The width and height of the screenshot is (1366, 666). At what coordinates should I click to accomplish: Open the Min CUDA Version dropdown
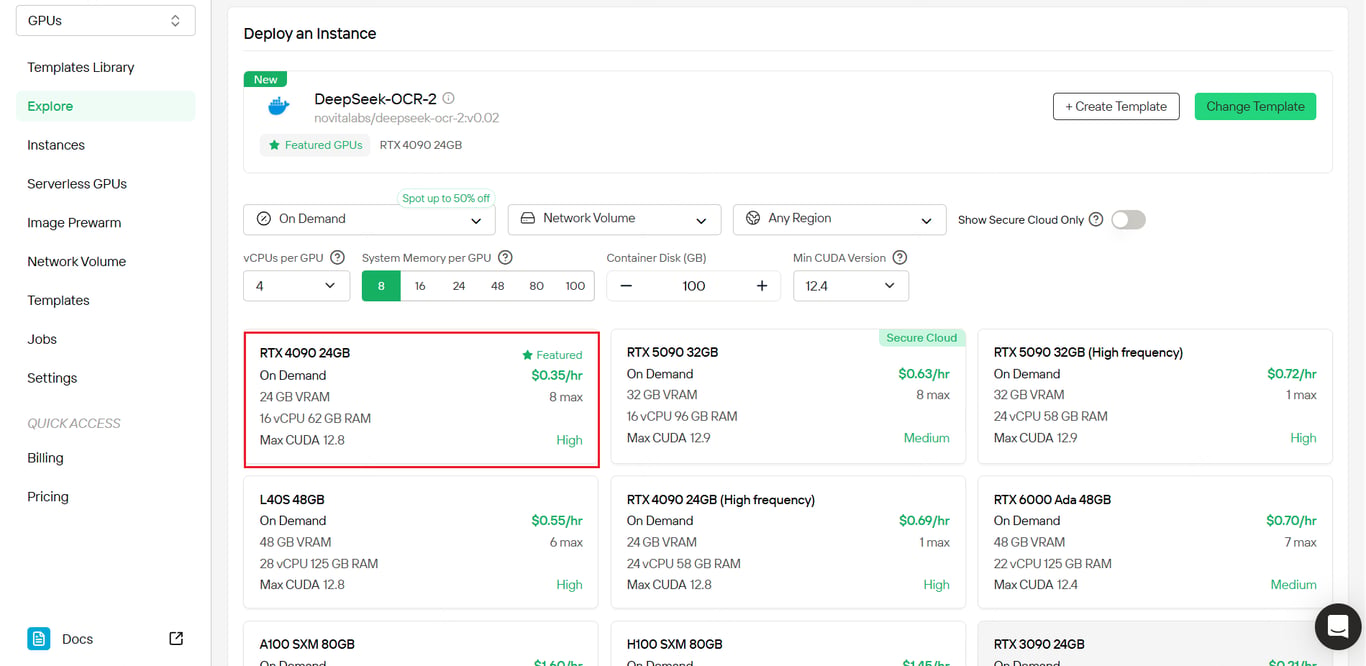pos(851,286)
